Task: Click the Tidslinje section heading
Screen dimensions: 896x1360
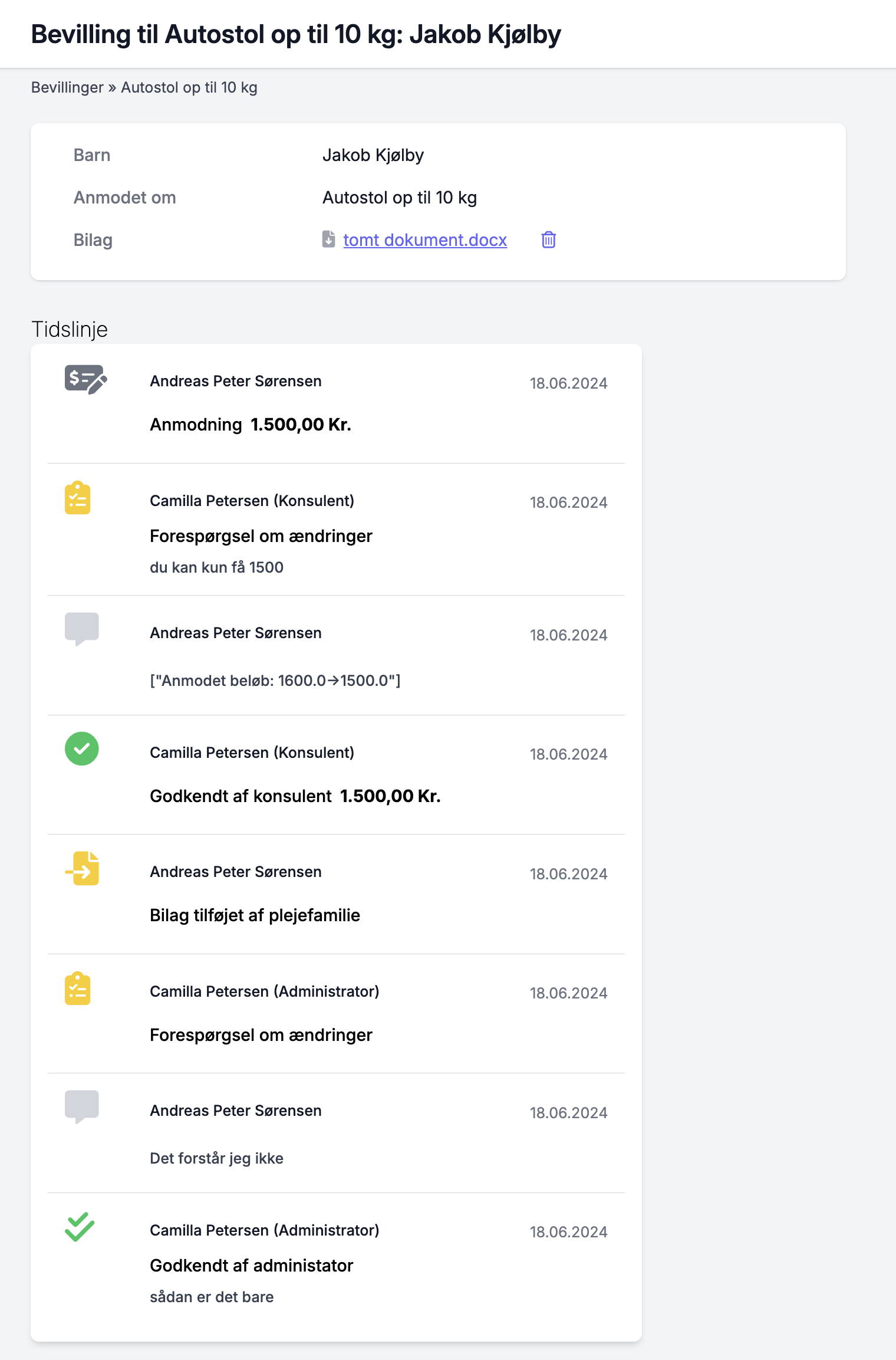Action: click(70, 329)
